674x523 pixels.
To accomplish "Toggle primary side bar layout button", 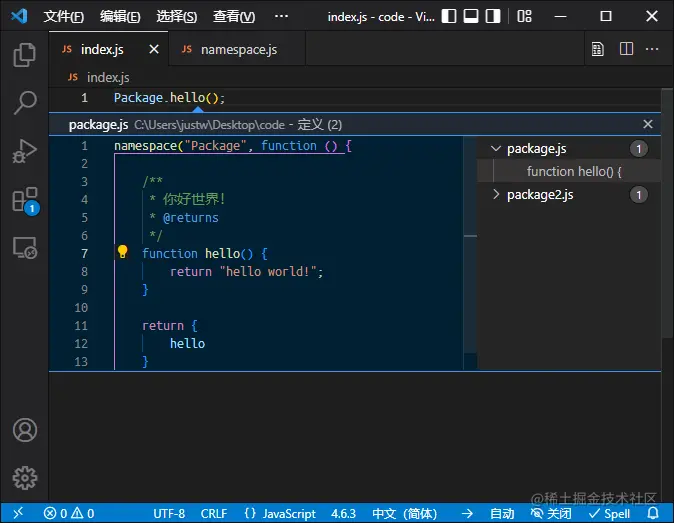I will click(449, 16).
